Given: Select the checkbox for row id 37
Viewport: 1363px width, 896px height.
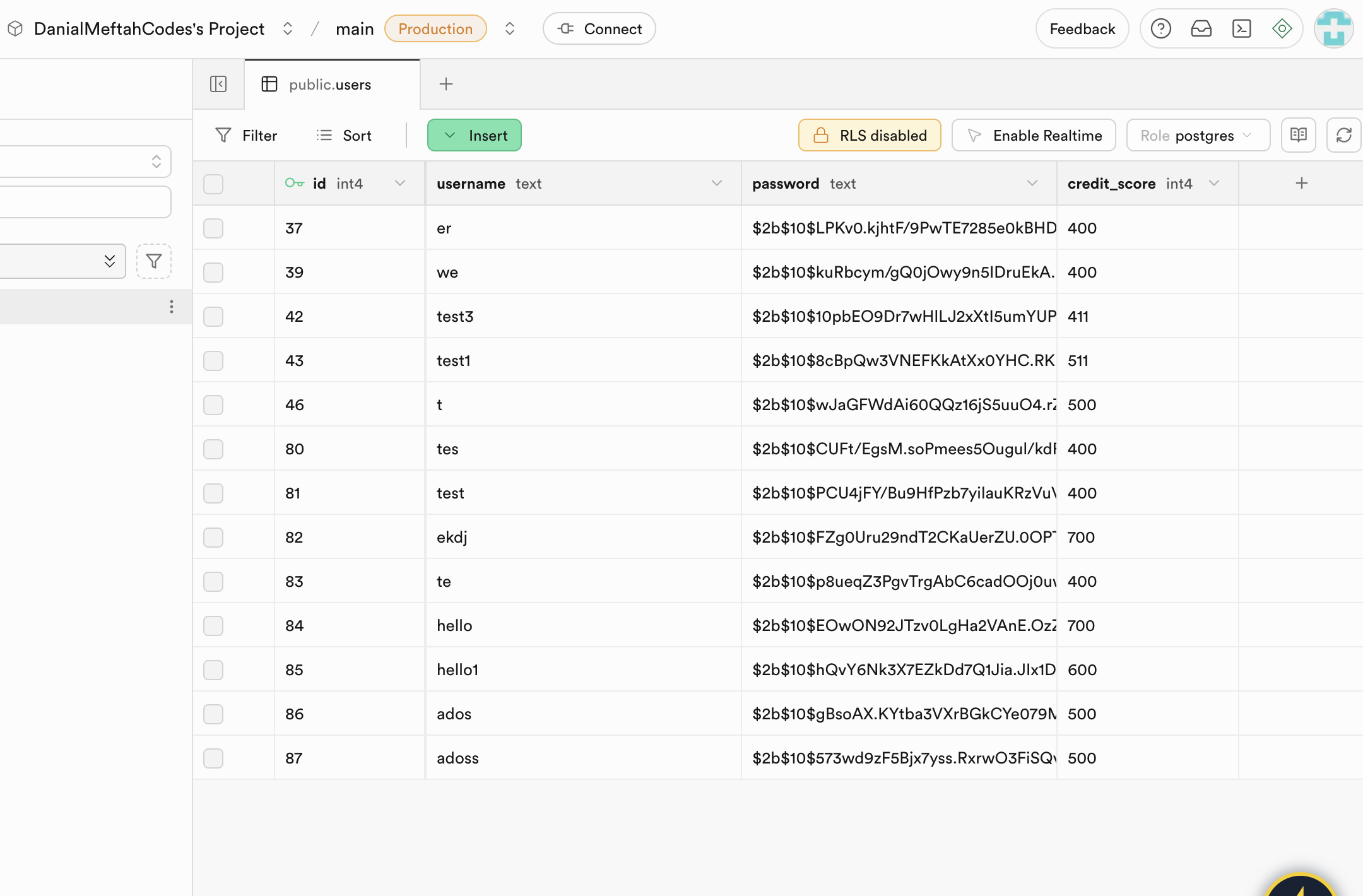Looking at the screenshot, I should (x=213, y=228).
